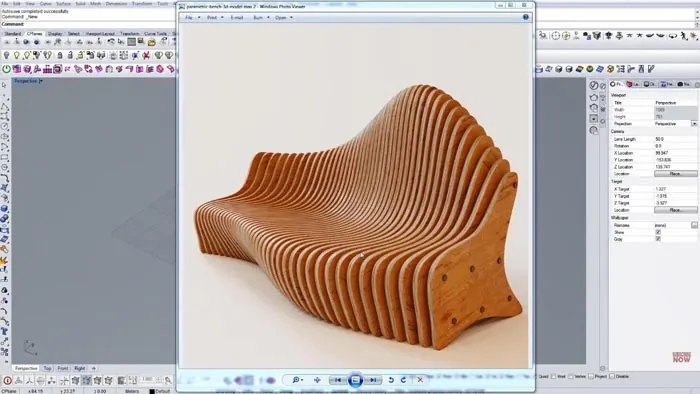This screenshot has height=394, width=700.
Task: Click the crosshair circle target icon in the top-right toolbar
Action: click(x=556, y=36)
